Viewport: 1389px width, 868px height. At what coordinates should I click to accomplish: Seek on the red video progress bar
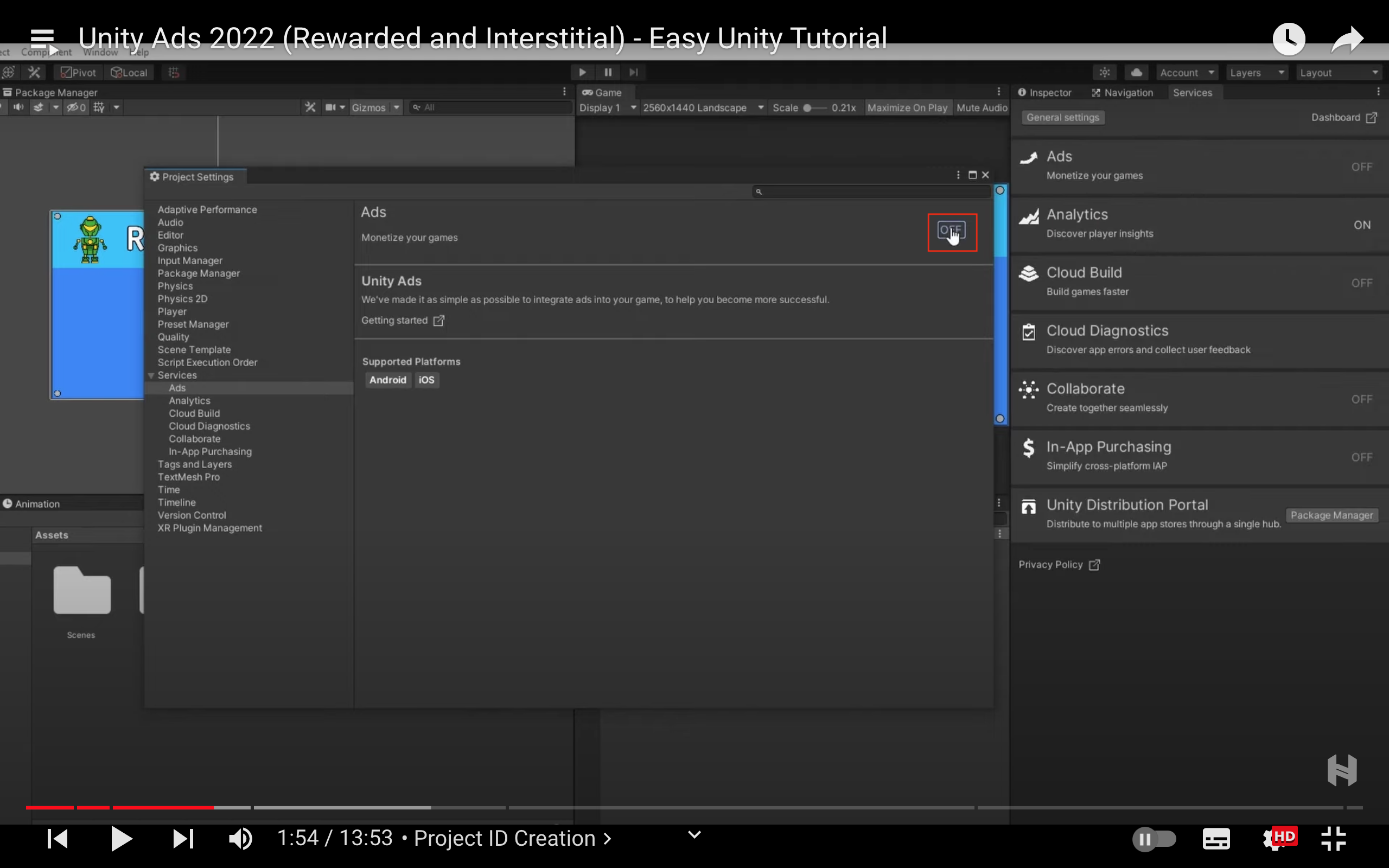click(119, 807)
